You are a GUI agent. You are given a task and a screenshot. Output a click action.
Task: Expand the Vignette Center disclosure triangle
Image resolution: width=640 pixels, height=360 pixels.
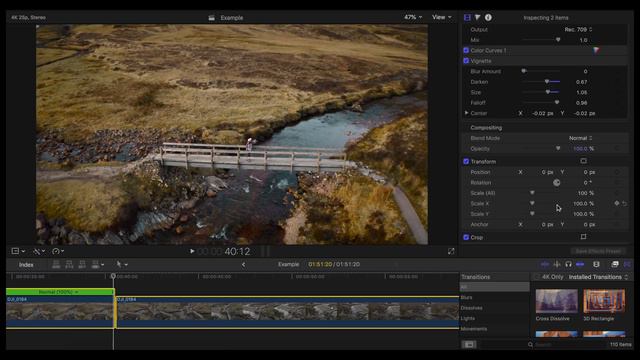(x=466, y=113)
